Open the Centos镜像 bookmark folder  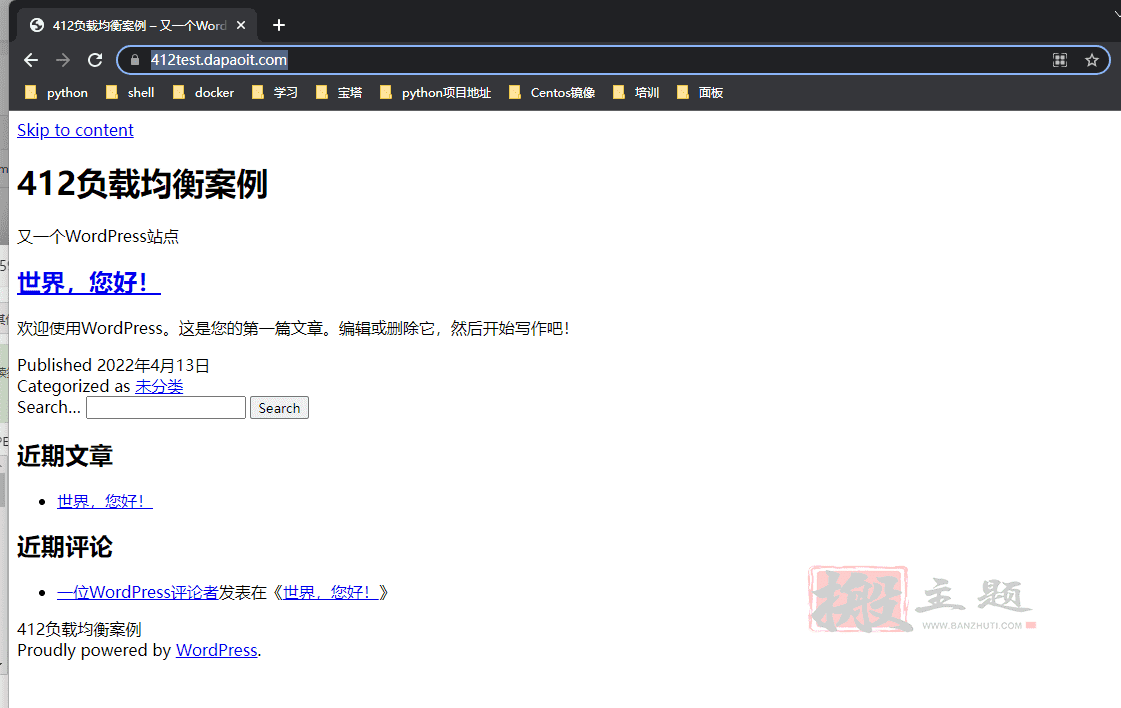[552, 93]
